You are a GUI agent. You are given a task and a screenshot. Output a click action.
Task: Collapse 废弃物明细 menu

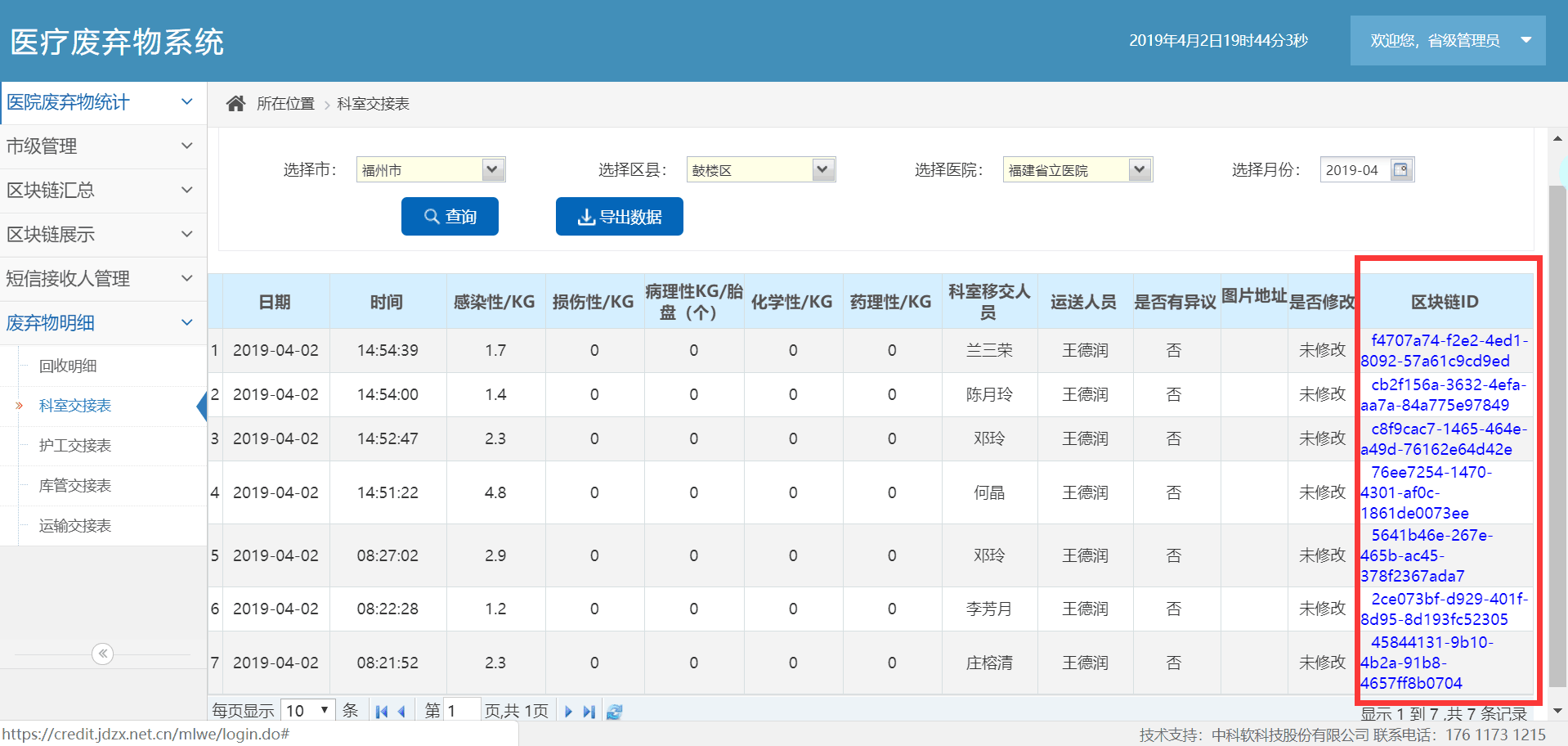tap(103, 323)
